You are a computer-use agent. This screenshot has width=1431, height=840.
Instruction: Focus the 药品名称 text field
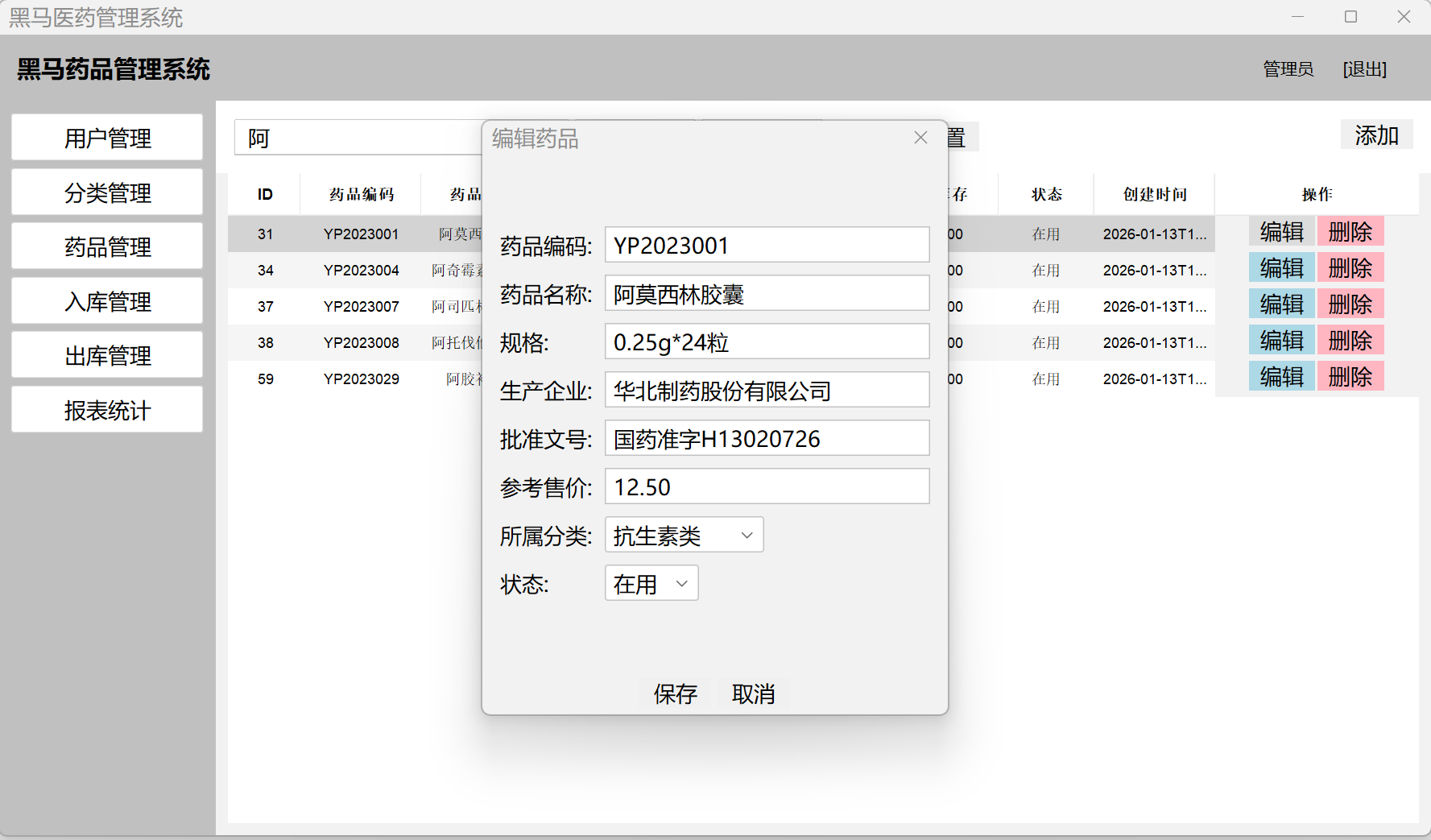click(x=767, y=294)
